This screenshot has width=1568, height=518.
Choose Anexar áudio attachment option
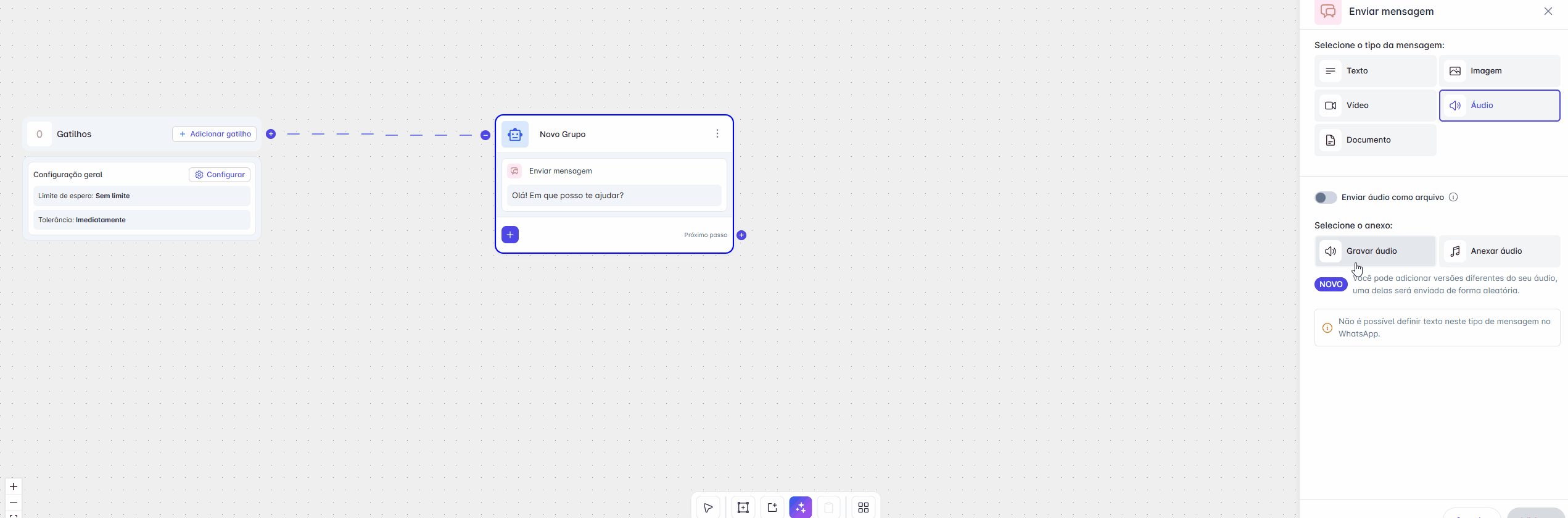(x=1500, y=251)
